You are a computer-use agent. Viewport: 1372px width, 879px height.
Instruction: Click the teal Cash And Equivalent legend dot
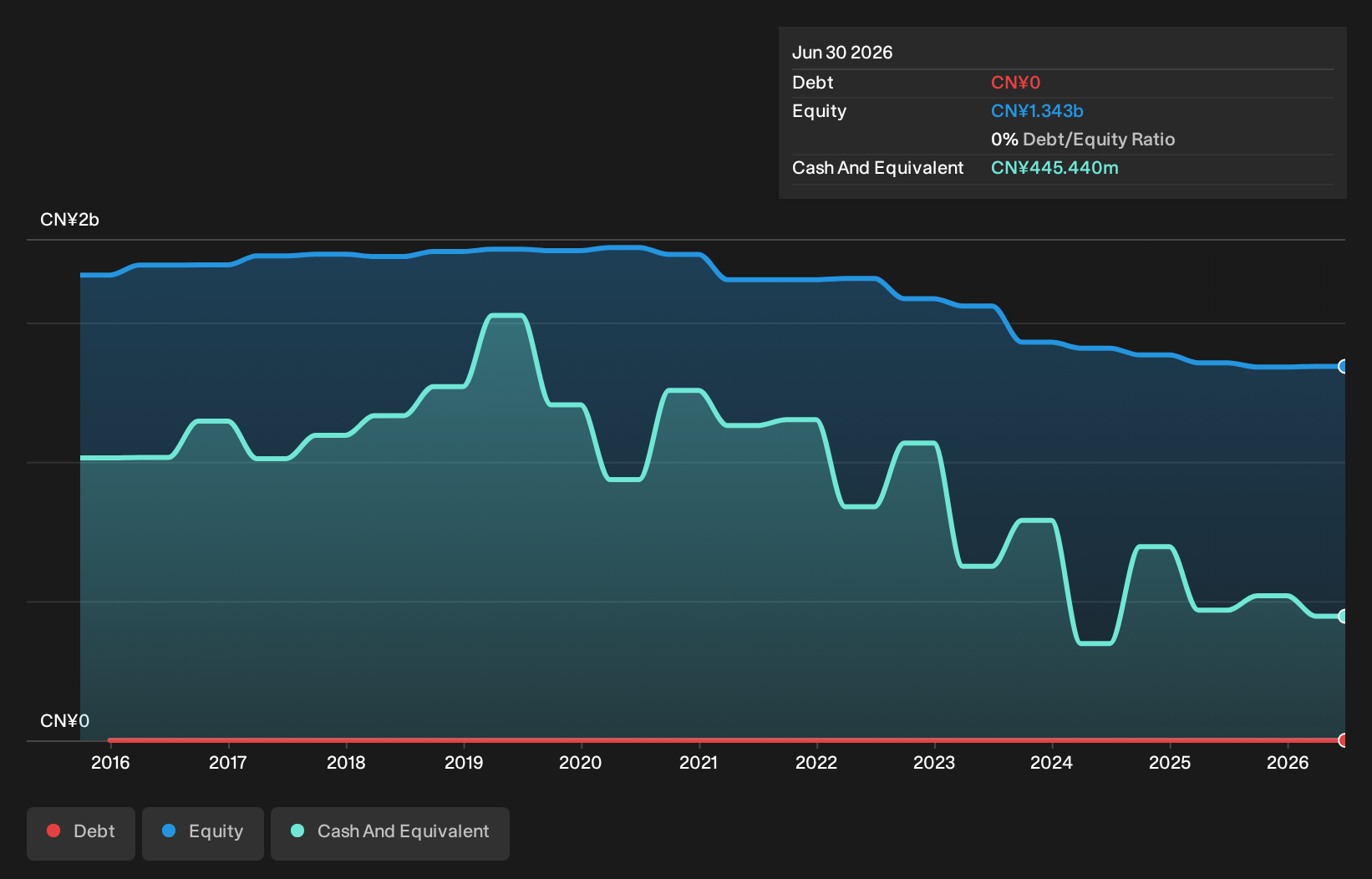pos(297,831)
